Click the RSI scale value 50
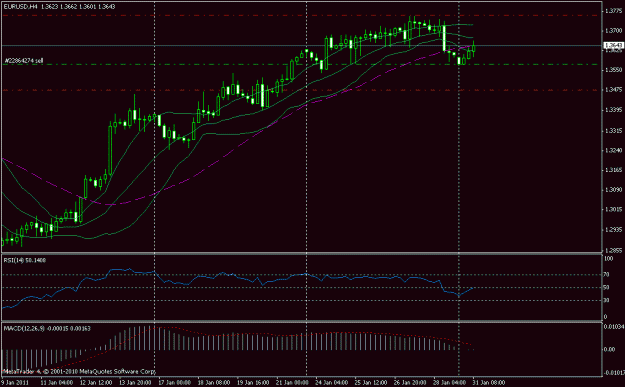Image resolution: width=625 pixels, height=387 pixels. coord(607,287)
